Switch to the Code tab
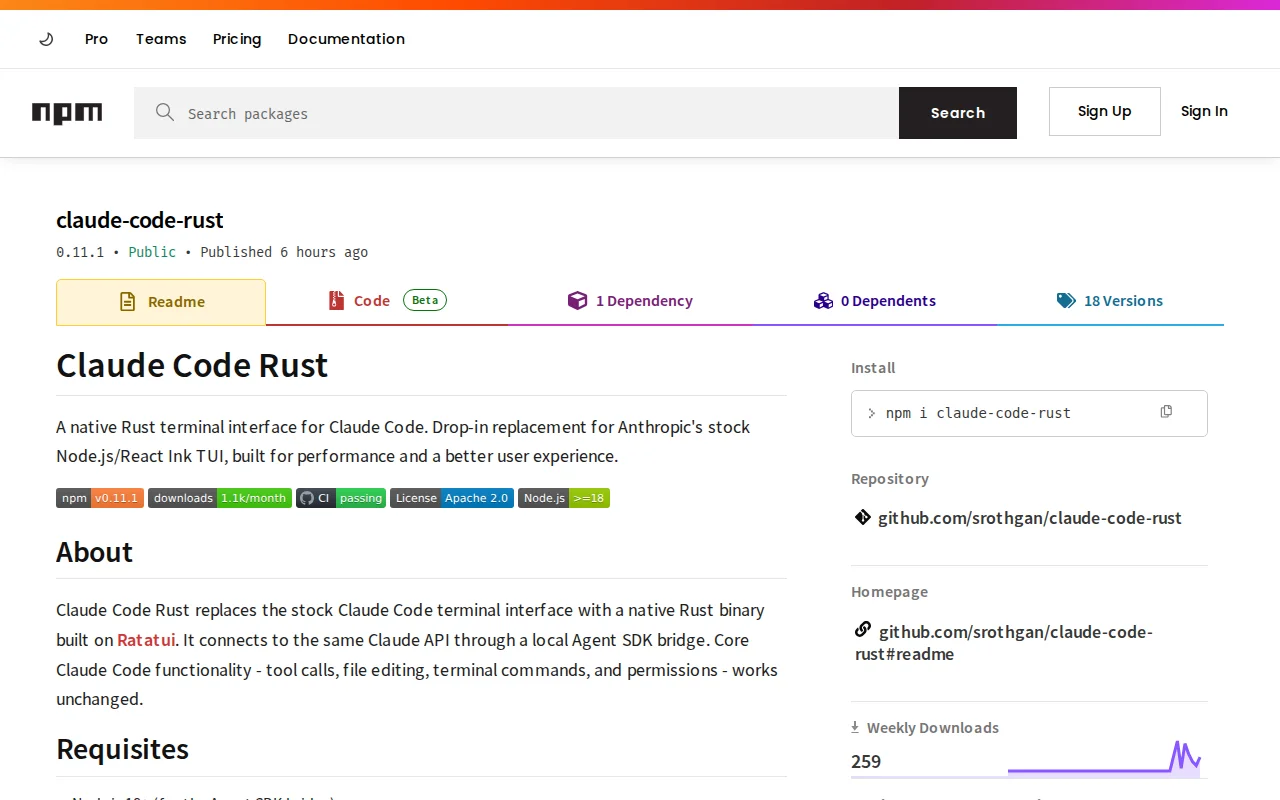The height and width of the screenshot is (800, 1280). pyautogui.click(x=387, y=301)
